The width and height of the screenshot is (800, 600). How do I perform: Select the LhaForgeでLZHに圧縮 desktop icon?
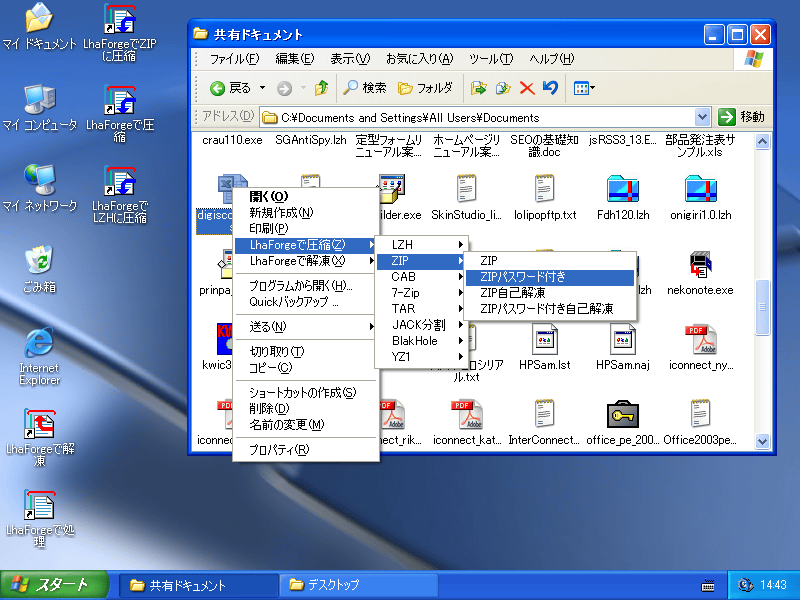click(120, 194)
